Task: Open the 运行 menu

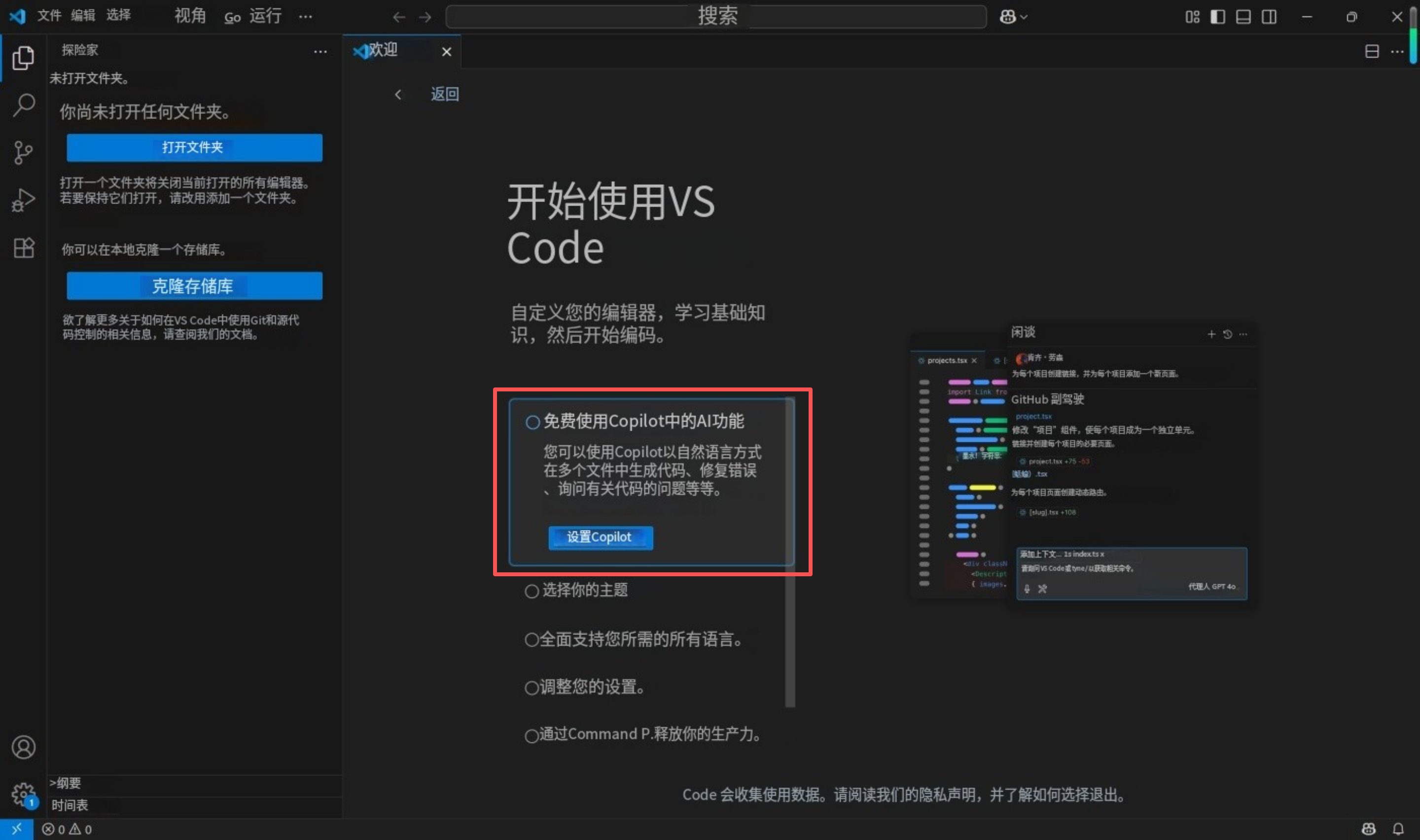Action: (x=265, y=15)
